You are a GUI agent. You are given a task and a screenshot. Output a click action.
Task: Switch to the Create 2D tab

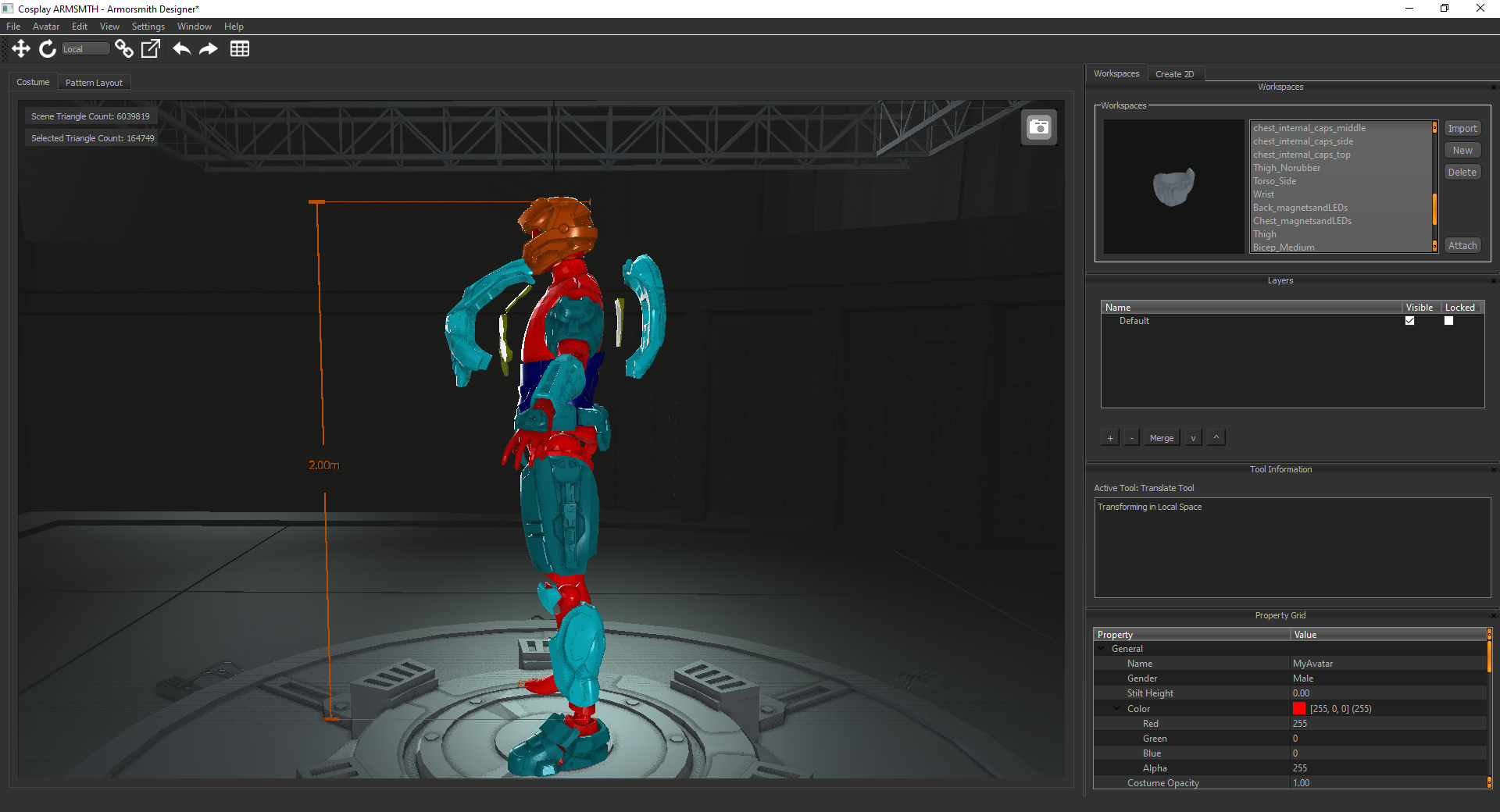1175,74
